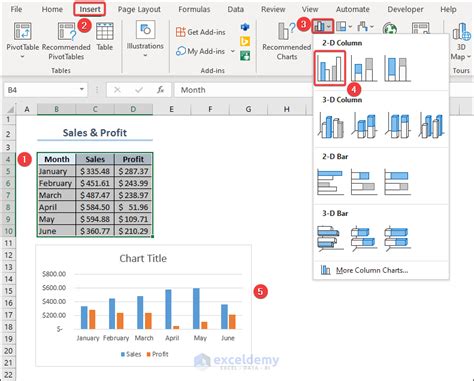
Task: Click the Sales legend entry
Action: (131, 354)
